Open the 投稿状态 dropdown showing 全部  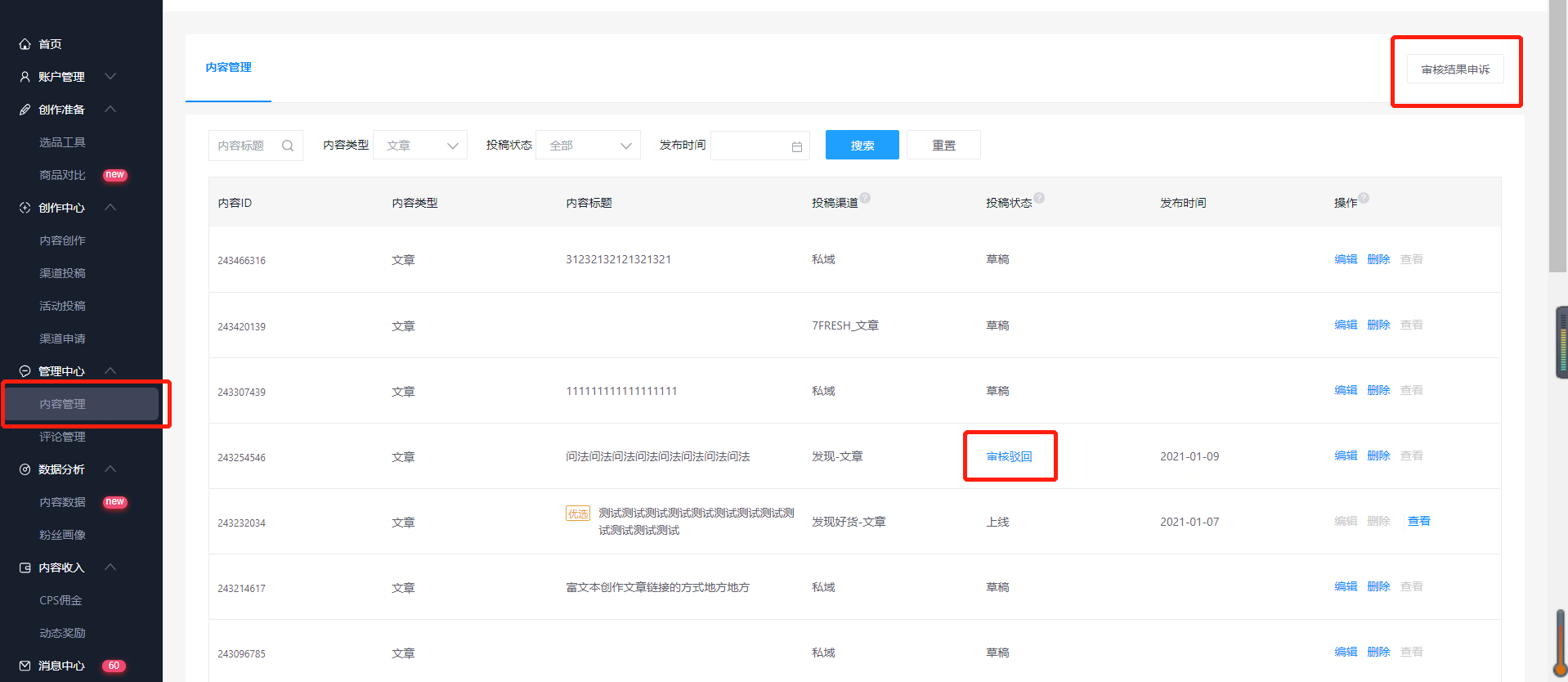pos(588,146)
